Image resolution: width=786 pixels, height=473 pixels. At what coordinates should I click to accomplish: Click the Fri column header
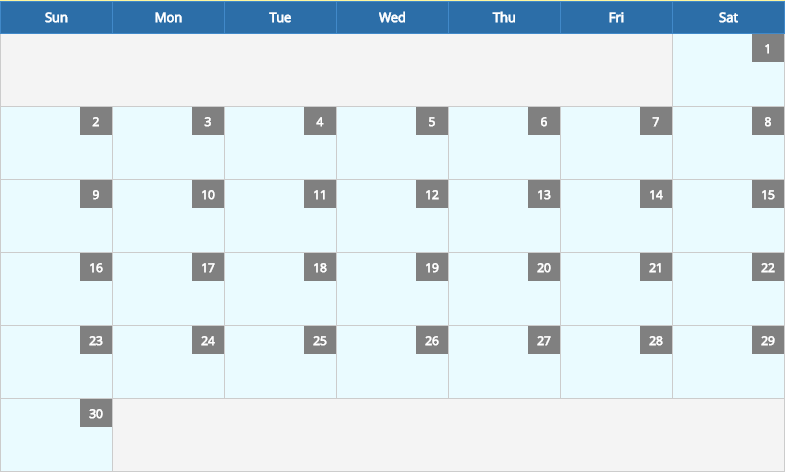pyautogui.click(x=617, y=18)
